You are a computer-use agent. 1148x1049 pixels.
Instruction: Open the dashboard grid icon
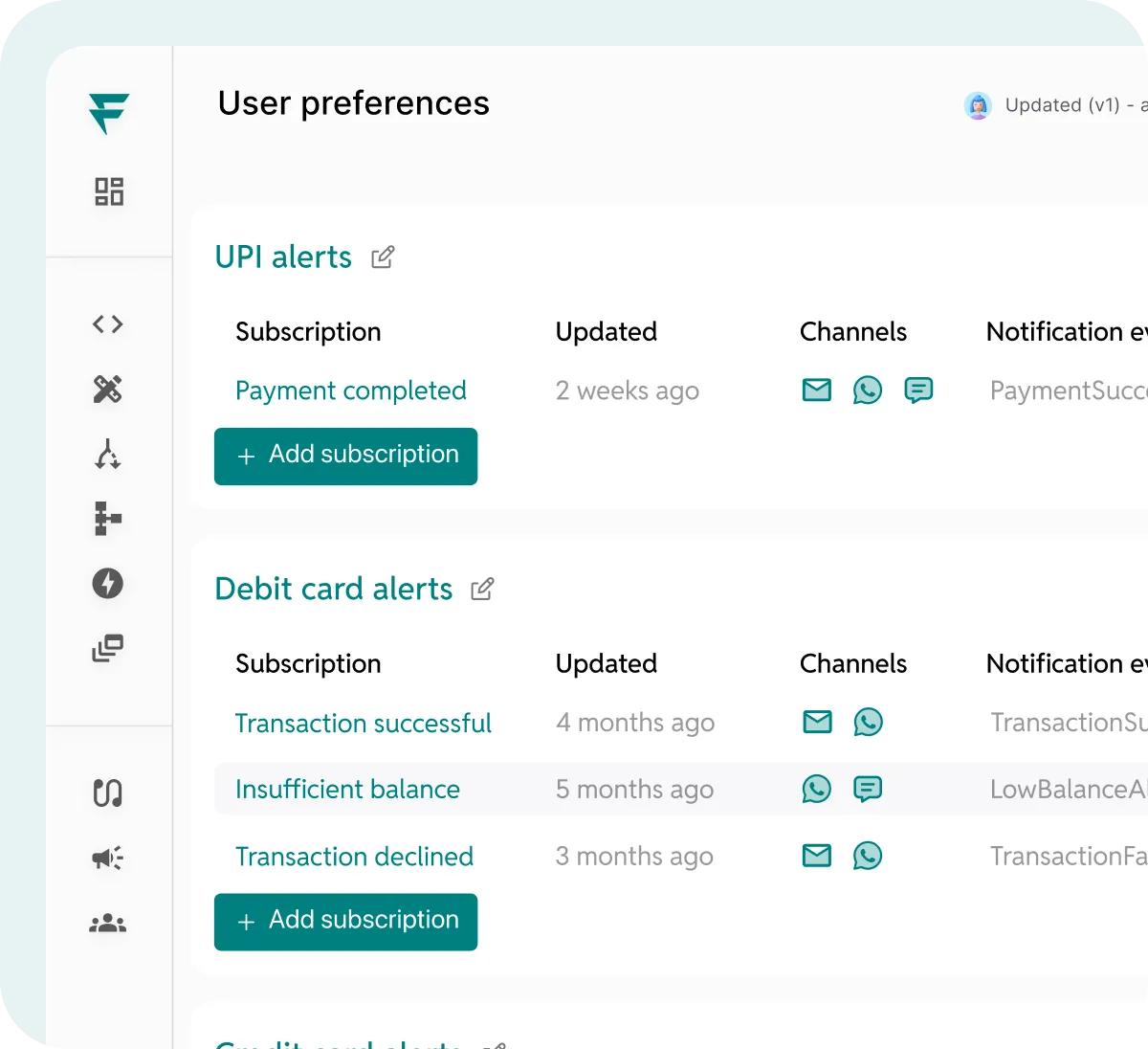click(109, 191)
